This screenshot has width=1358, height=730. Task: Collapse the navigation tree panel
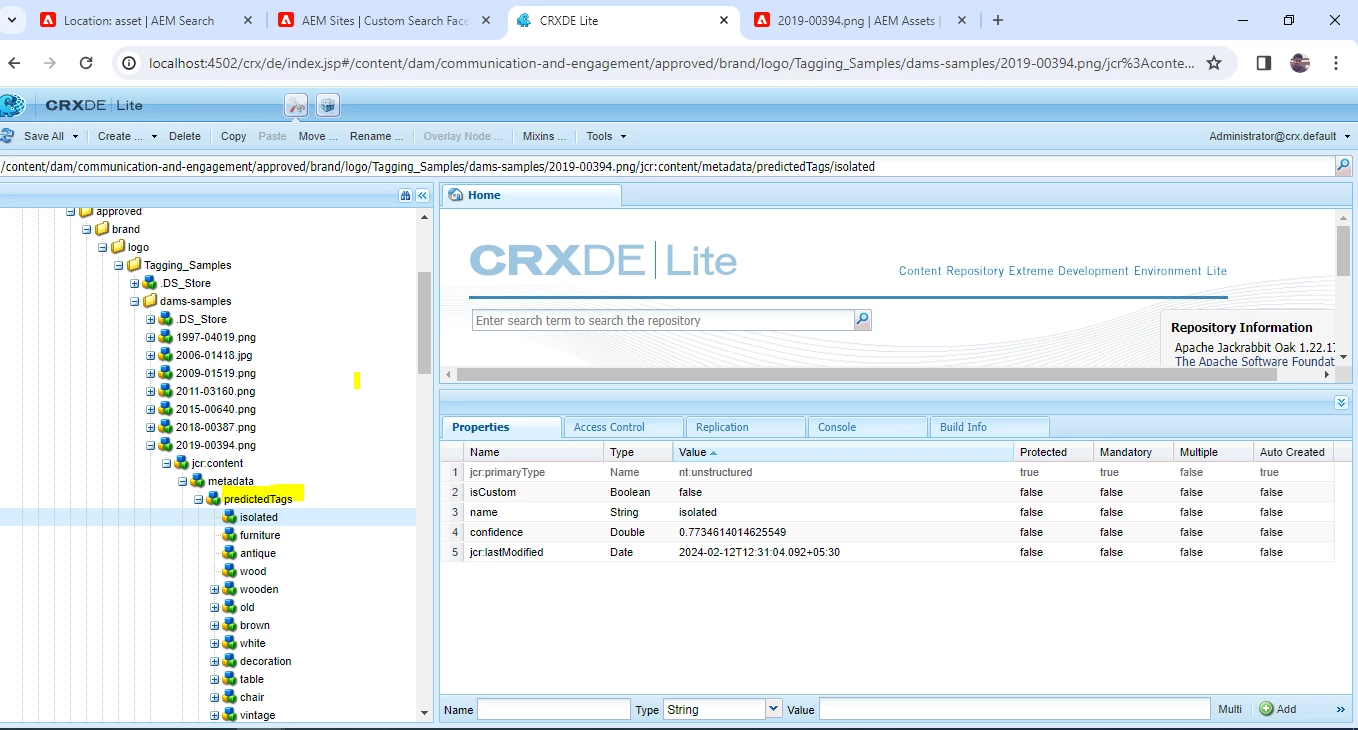point(422,195)
